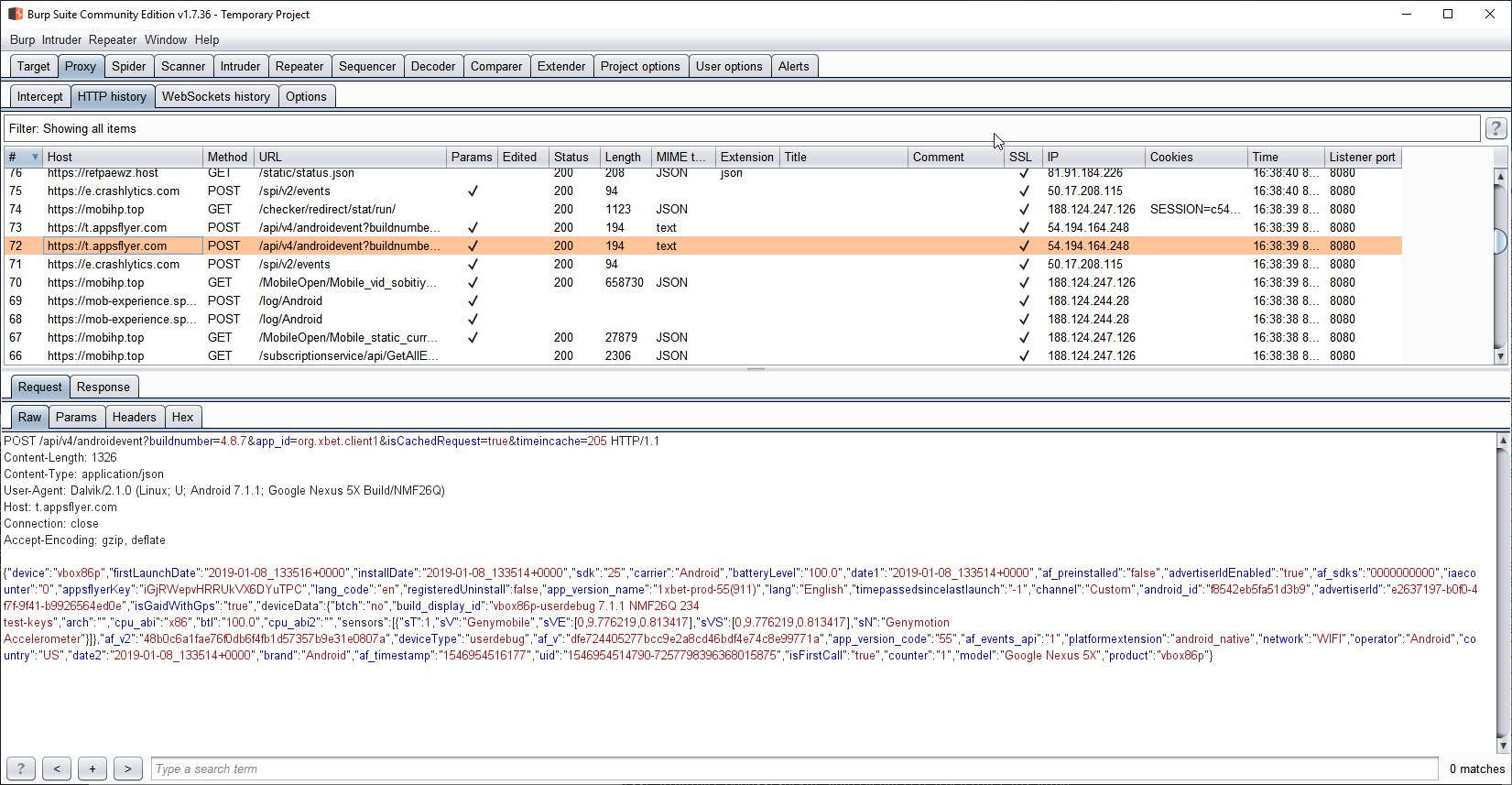Sort by the Method column header
The height and width of the screenshot is (785, 1512).
tap(228, 157)
